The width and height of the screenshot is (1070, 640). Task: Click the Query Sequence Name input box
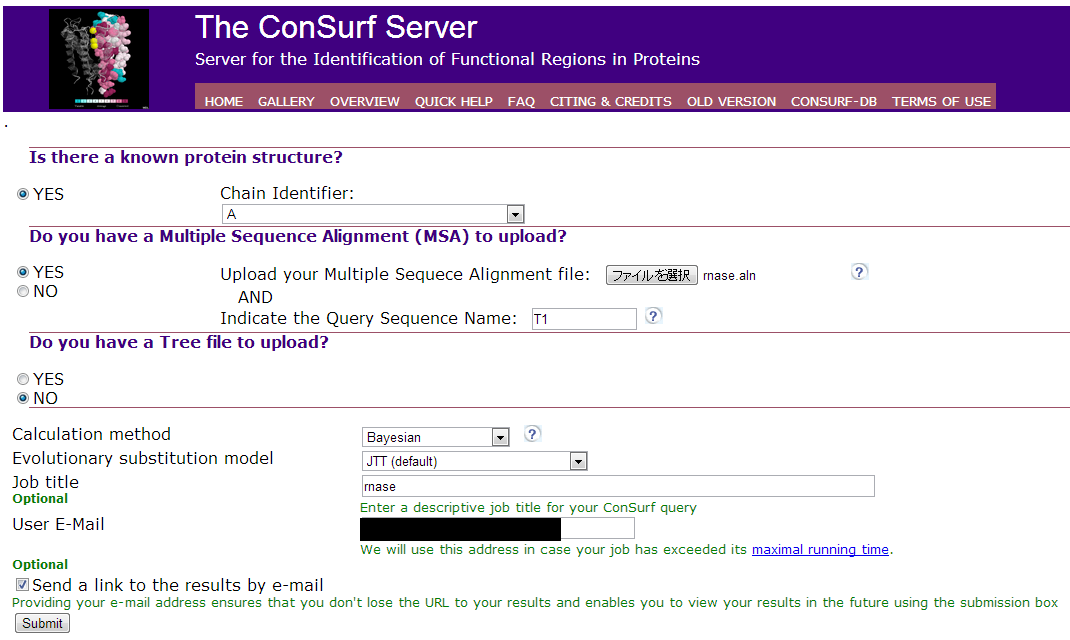coord(584,319)
